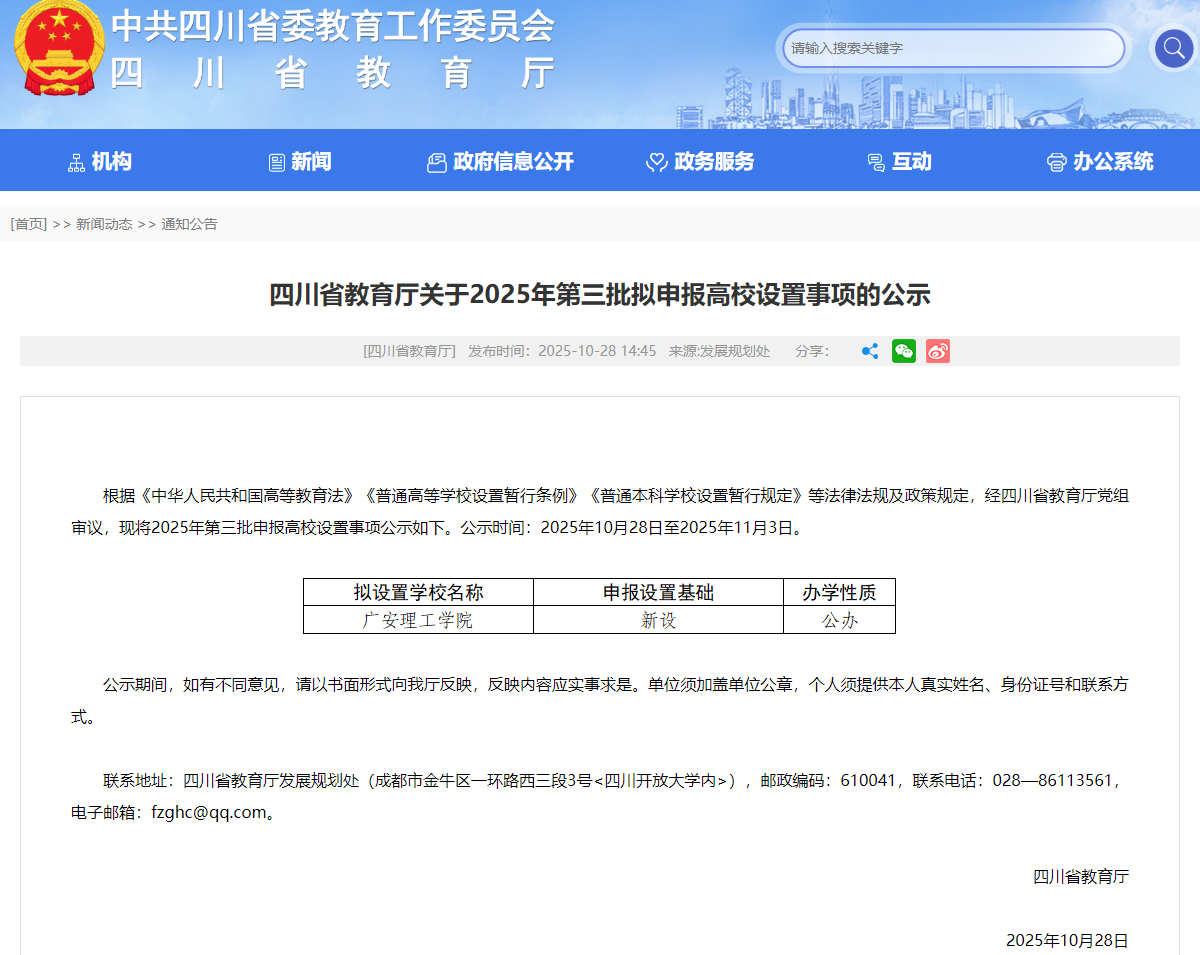
Task: Click the fzghc@qq.com email address
Action: [x=209, y=812]
